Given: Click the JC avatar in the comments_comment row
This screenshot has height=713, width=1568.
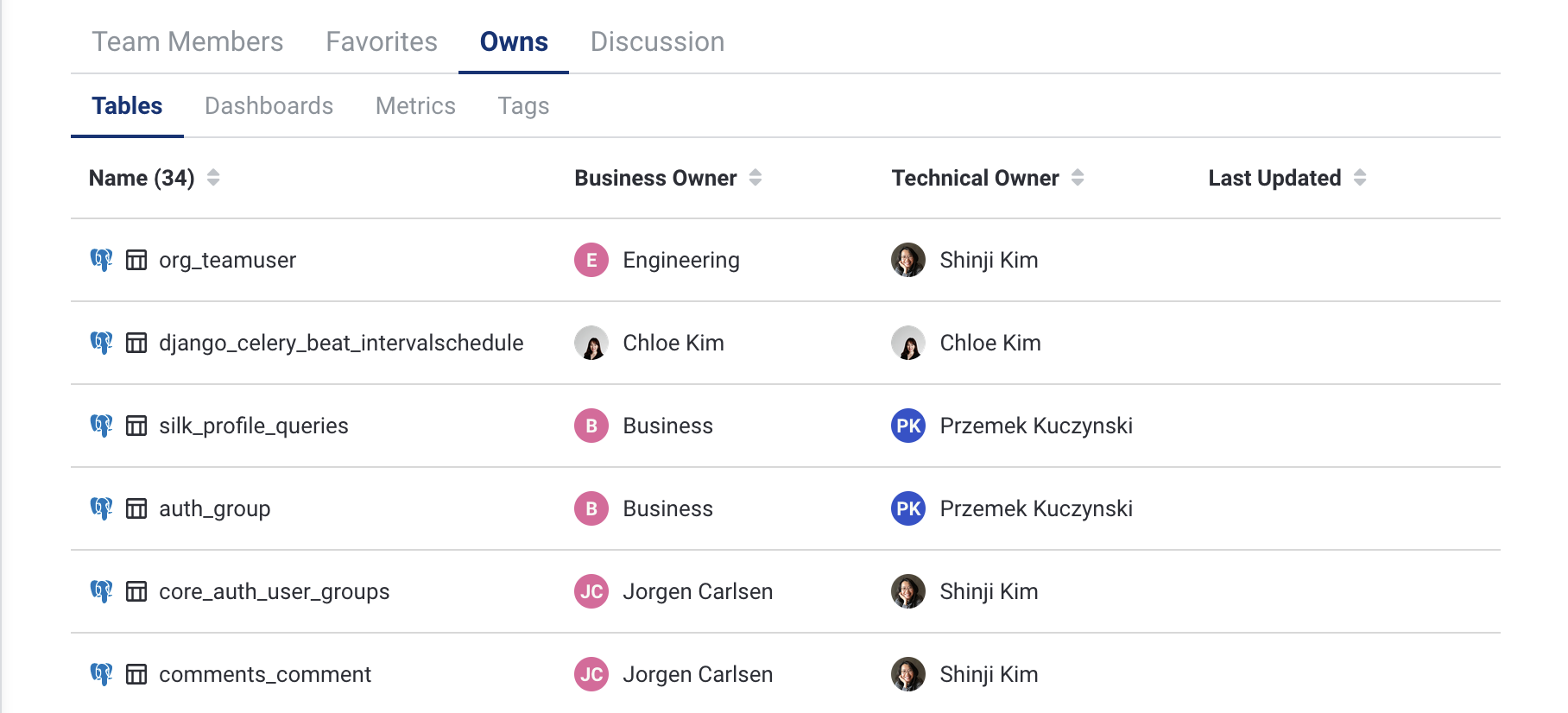Looking at the screenshot, I should tap(591, 674).
